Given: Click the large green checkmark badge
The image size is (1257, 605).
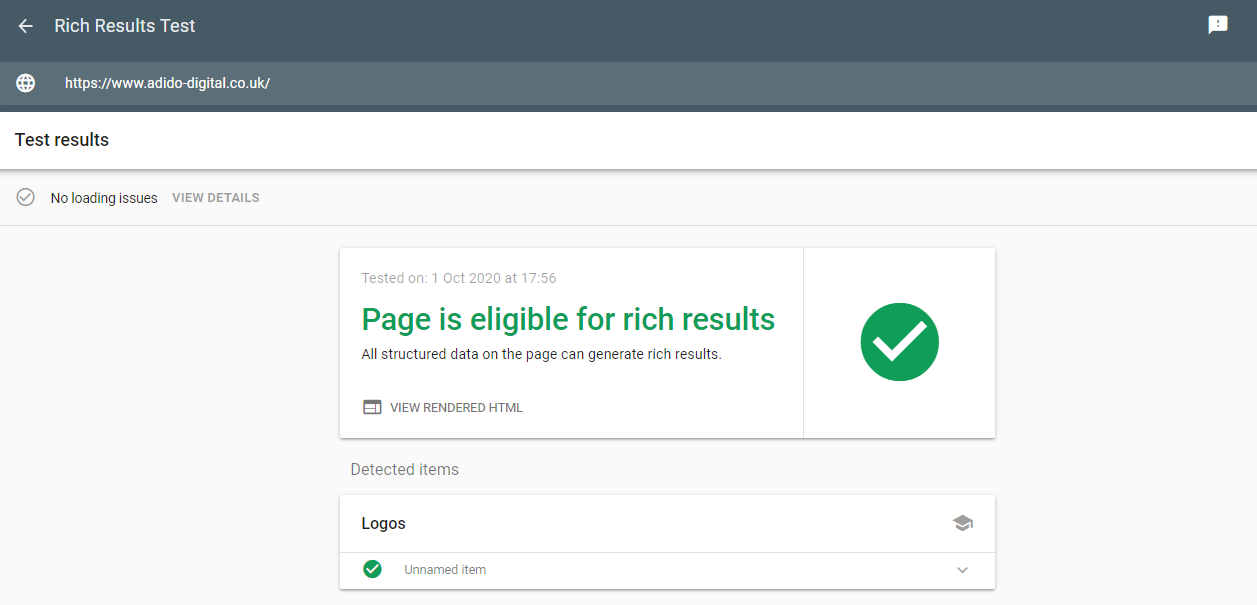Looking at the screenshot, I should pyautogui.click(x=899, y=342).
